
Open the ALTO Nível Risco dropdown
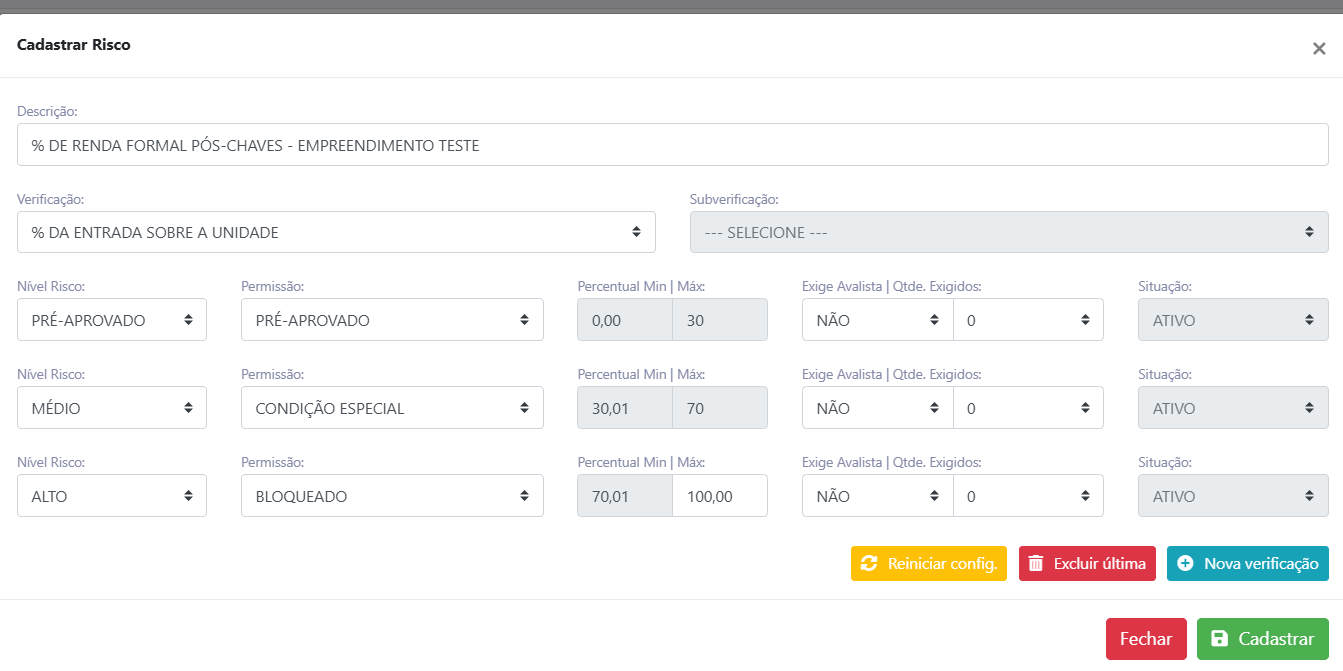(x=112, y=496)
